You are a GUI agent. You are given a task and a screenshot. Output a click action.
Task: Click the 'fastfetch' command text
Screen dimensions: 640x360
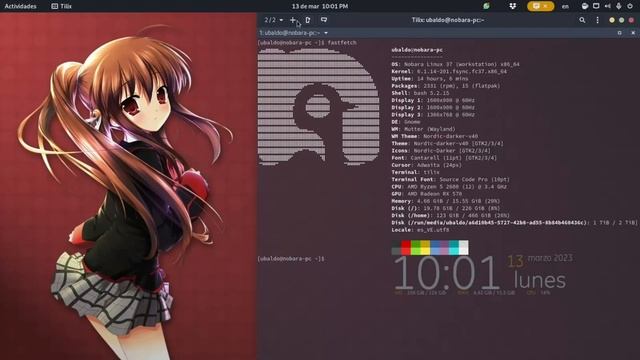click(342, 42)
